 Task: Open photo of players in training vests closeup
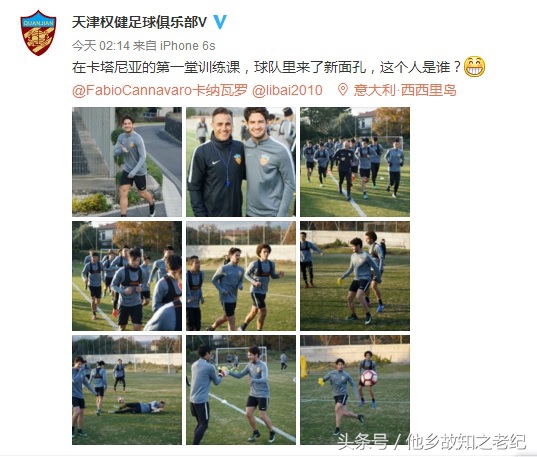(x=127, y=276)
